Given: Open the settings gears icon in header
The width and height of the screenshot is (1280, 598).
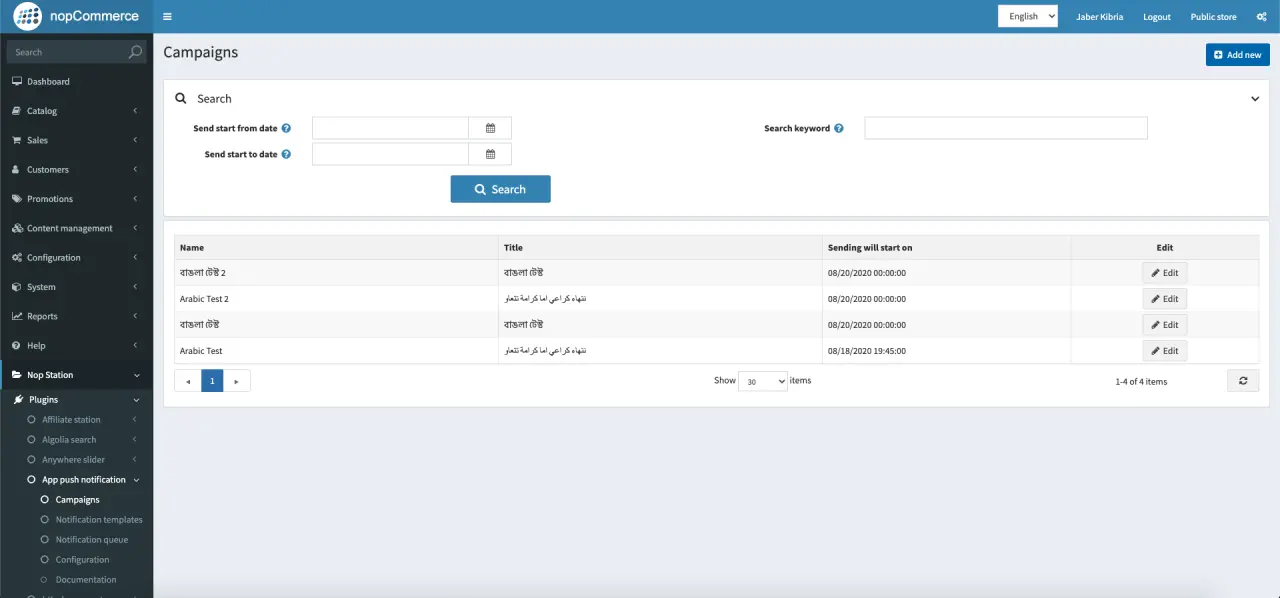Looking at the screenshot, I should [x=1262, y=17].
